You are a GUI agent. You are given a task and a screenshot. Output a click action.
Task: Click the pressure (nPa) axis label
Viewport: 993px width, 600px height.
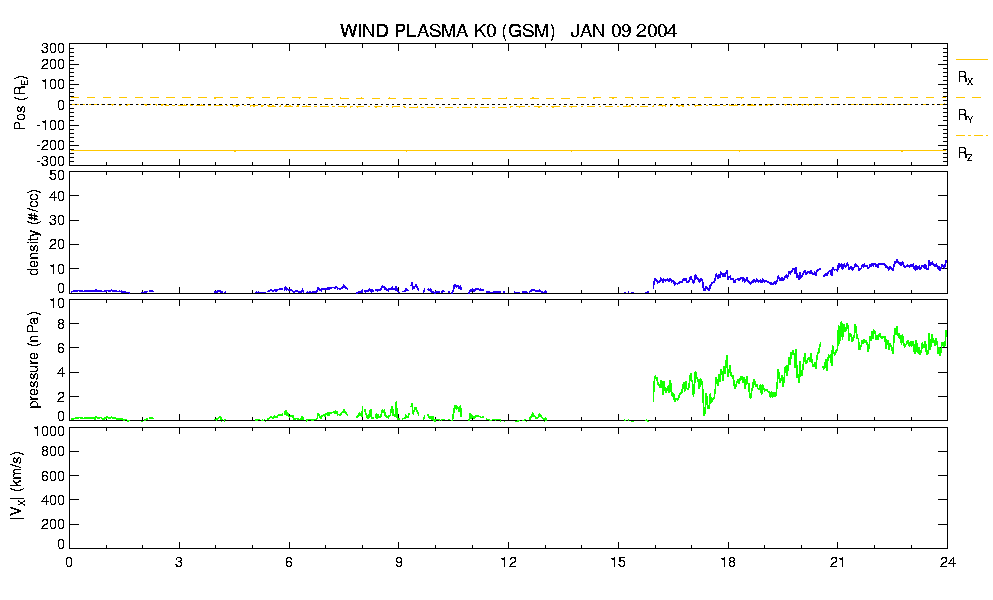pyautogui.click(x=34, y=360)
